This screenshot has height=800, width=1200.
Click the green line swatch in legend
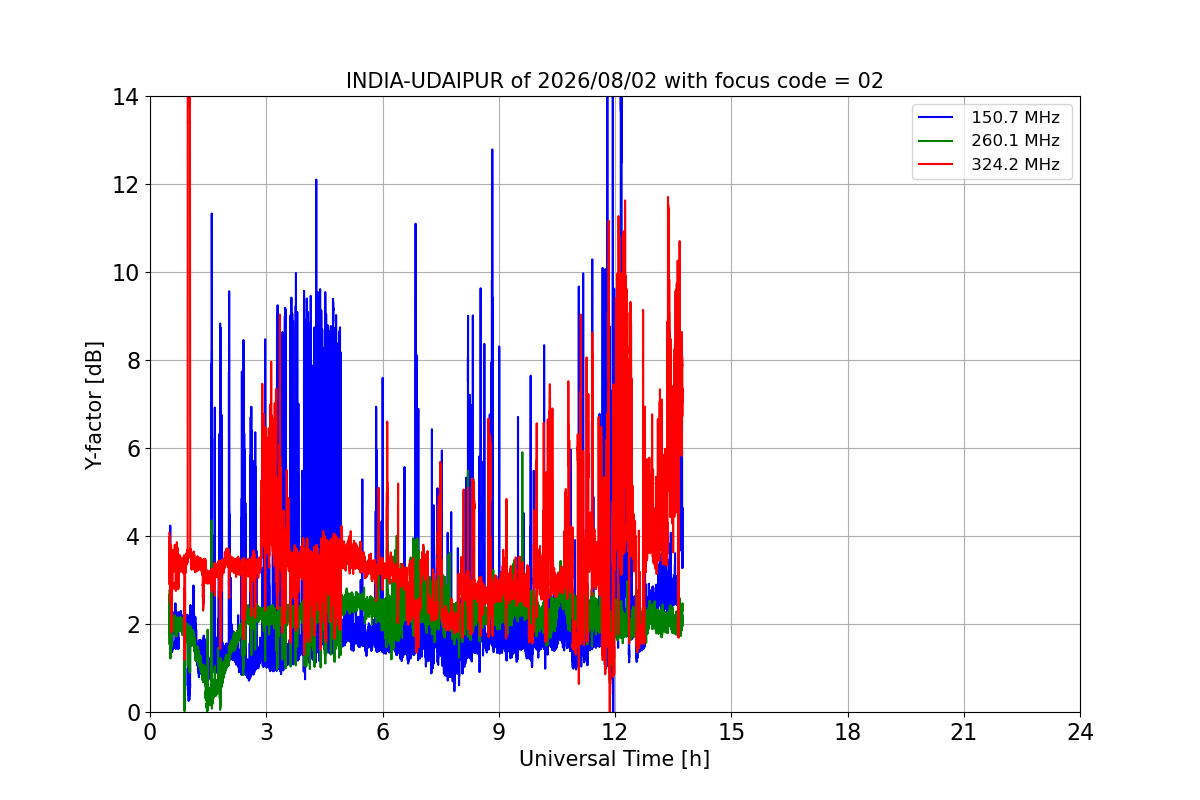pos(938,141)
